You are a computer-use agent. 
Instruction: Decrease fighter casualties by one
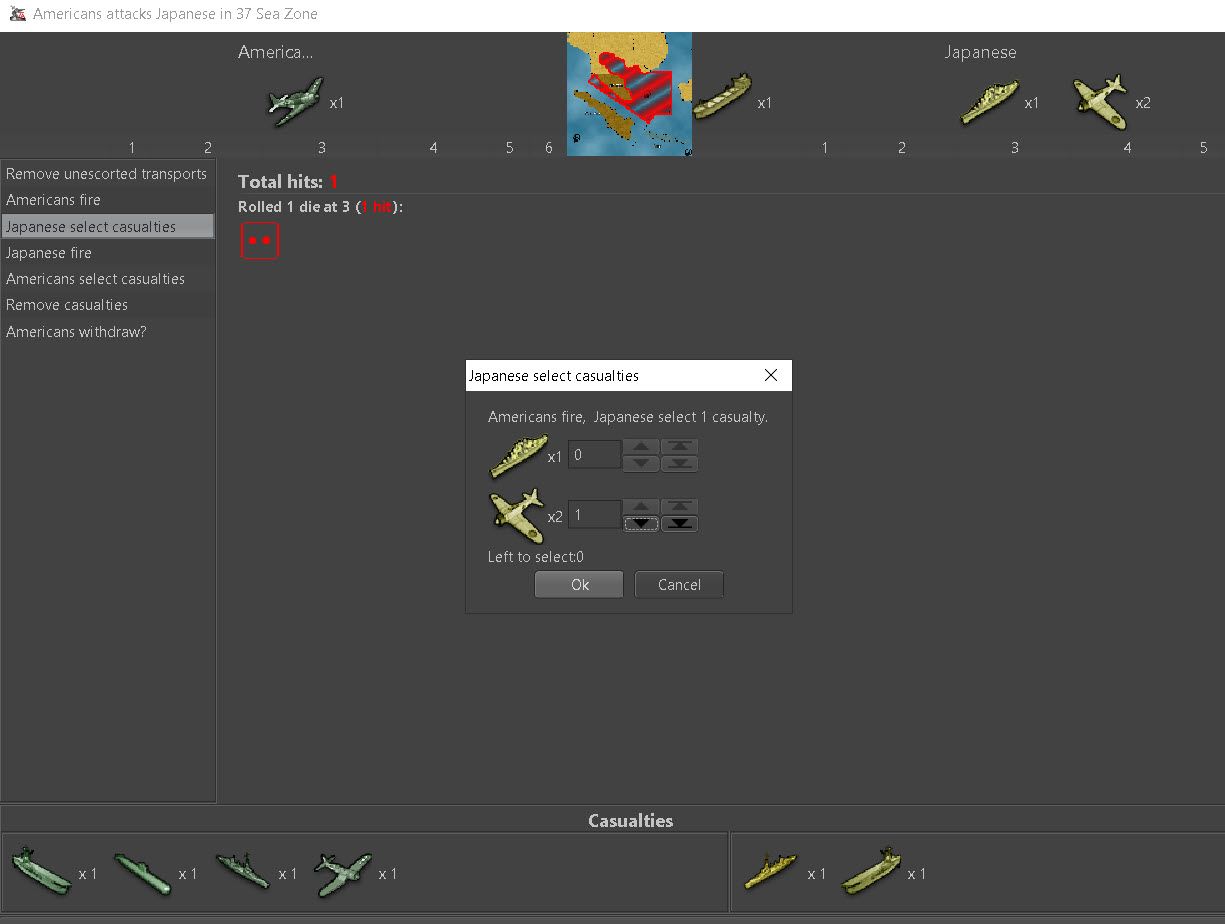coord(641,524)
